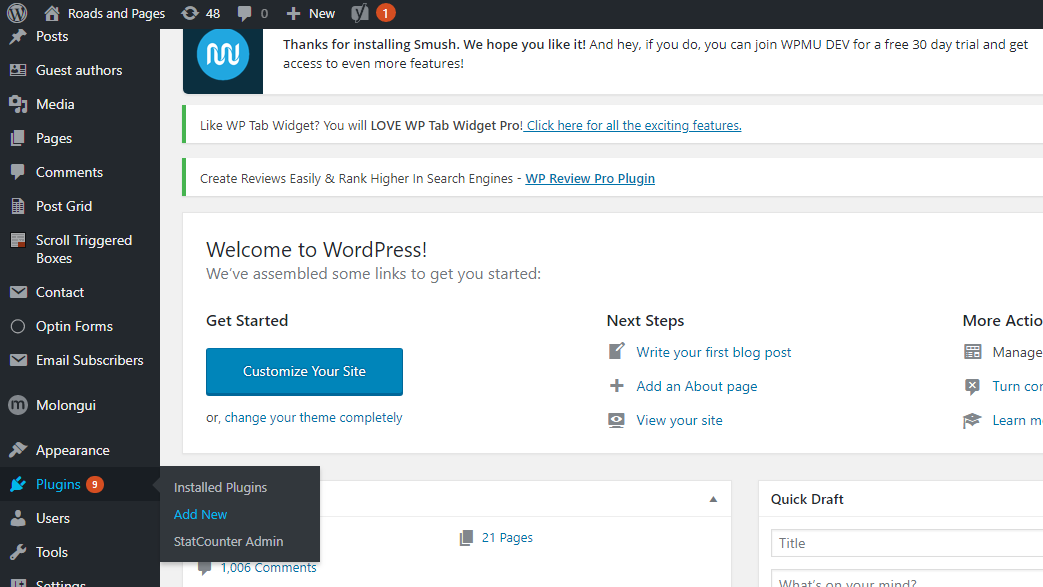This screenshot has width=1043, height=587.
Task: Click the home icon beside Roads and Pages
Action: [x=52, y=13]
